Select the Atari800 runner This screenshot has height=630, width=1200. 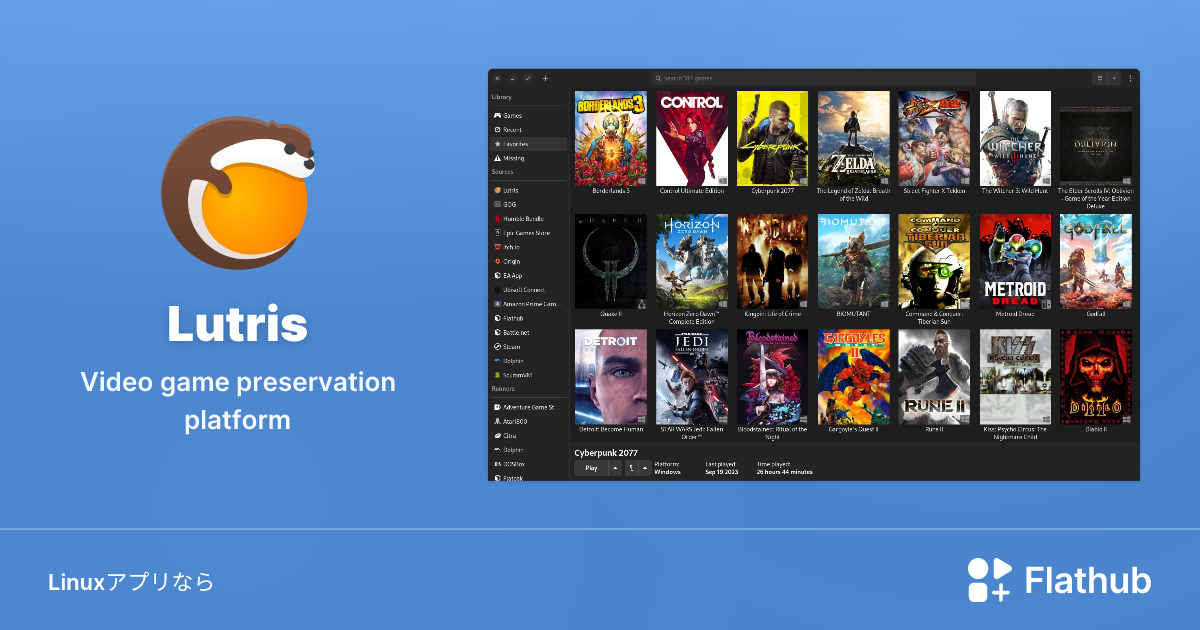(x=517, y=422)
